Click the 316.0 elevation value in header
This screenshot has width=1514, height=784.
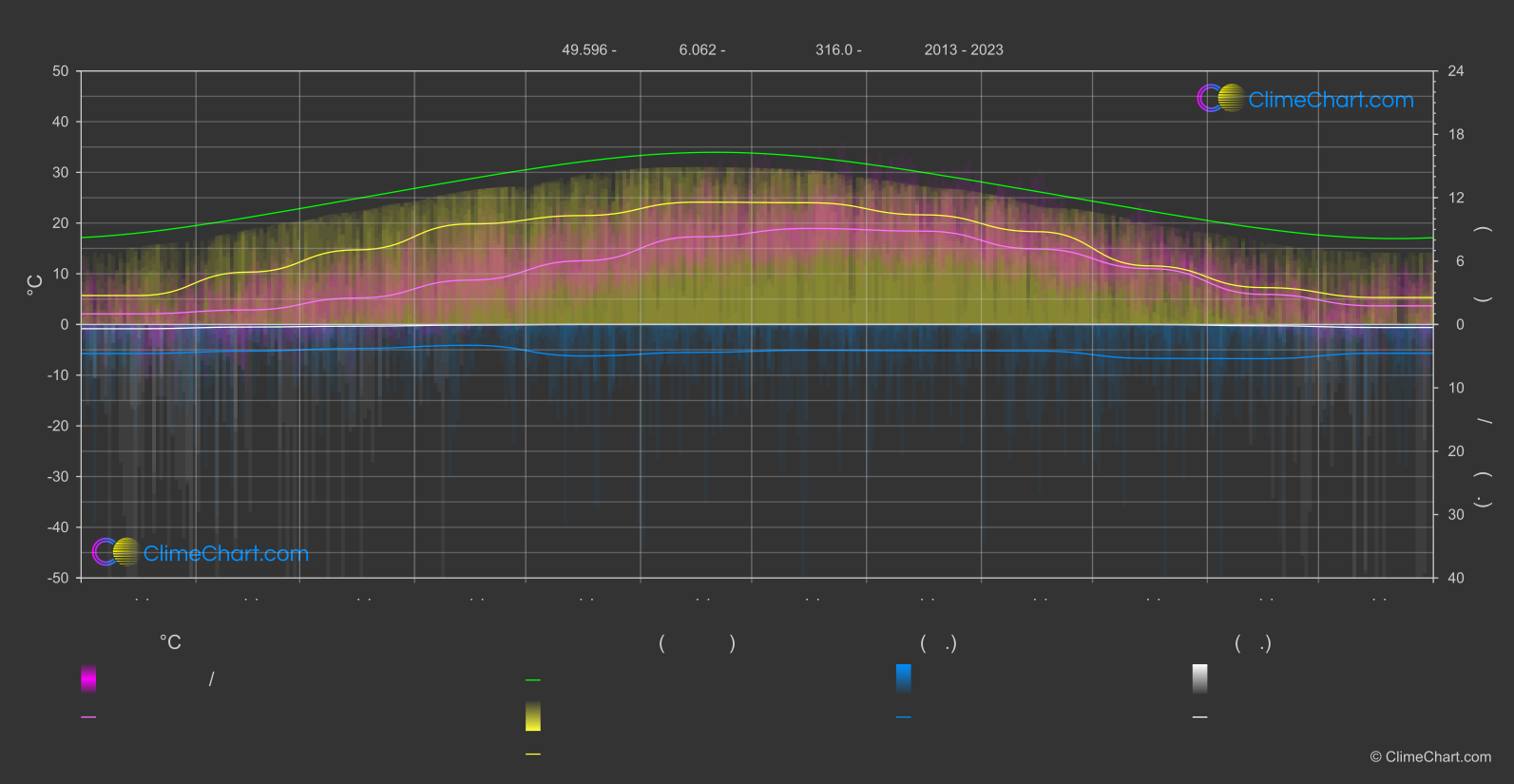pos(837,50)
